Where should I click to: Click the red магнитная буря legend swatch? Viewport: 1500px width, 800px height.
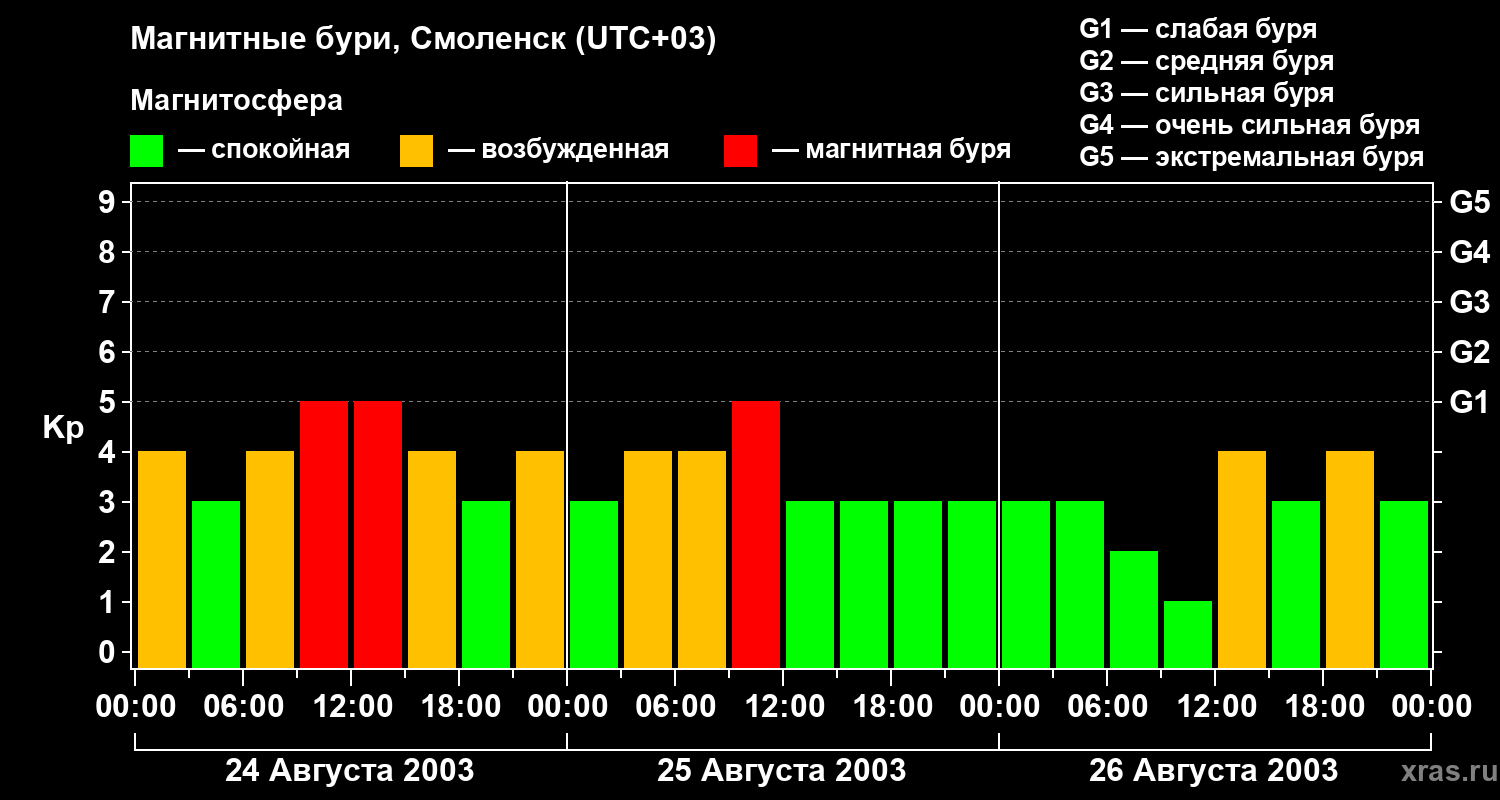tap(740, 151)
